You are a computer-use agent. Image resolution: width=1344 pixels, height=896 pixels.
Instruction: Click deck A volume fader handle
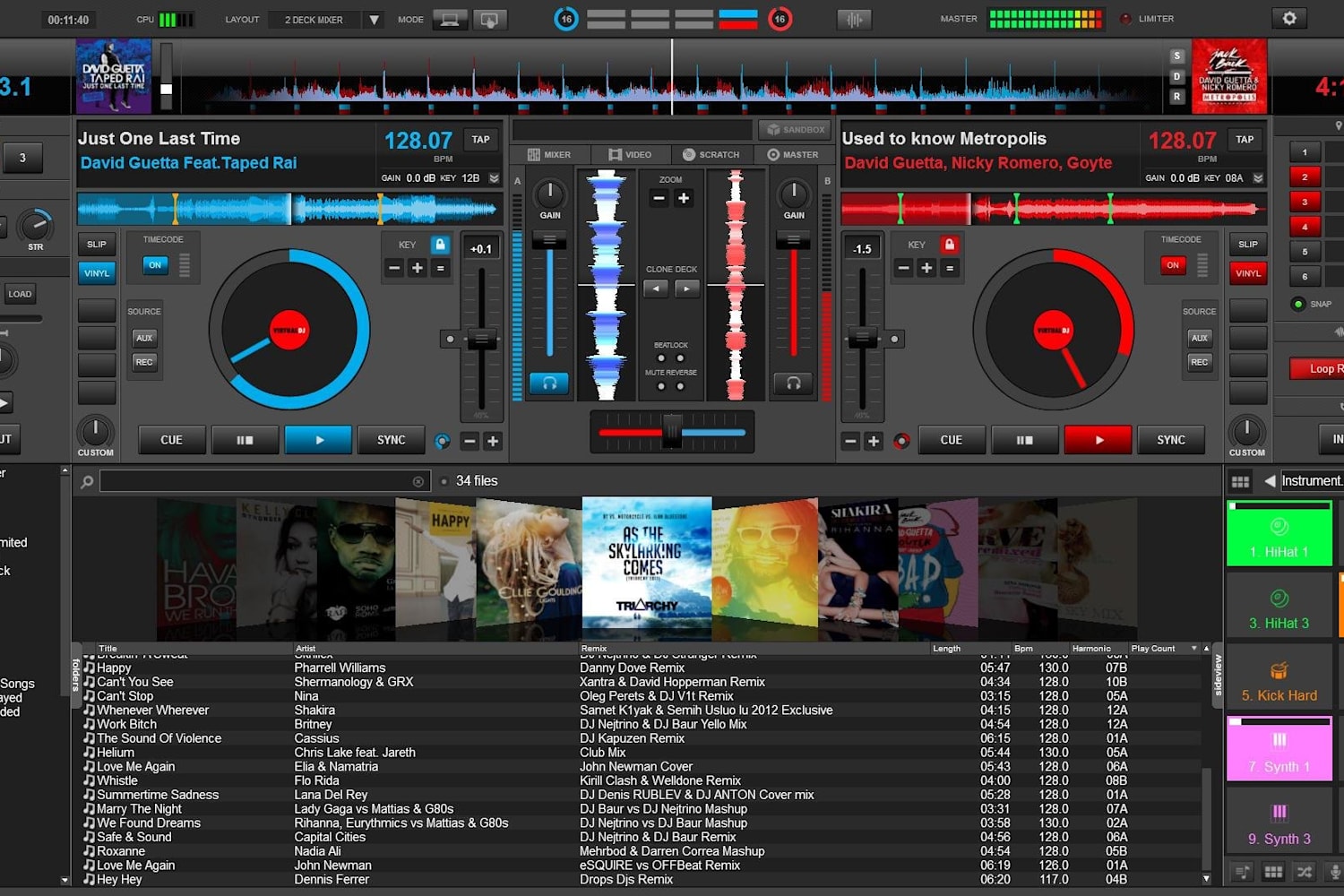[549, 240]
